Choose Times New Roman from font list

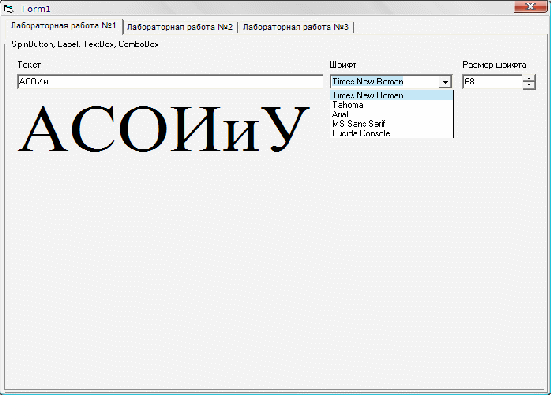(x=391, y=95)
